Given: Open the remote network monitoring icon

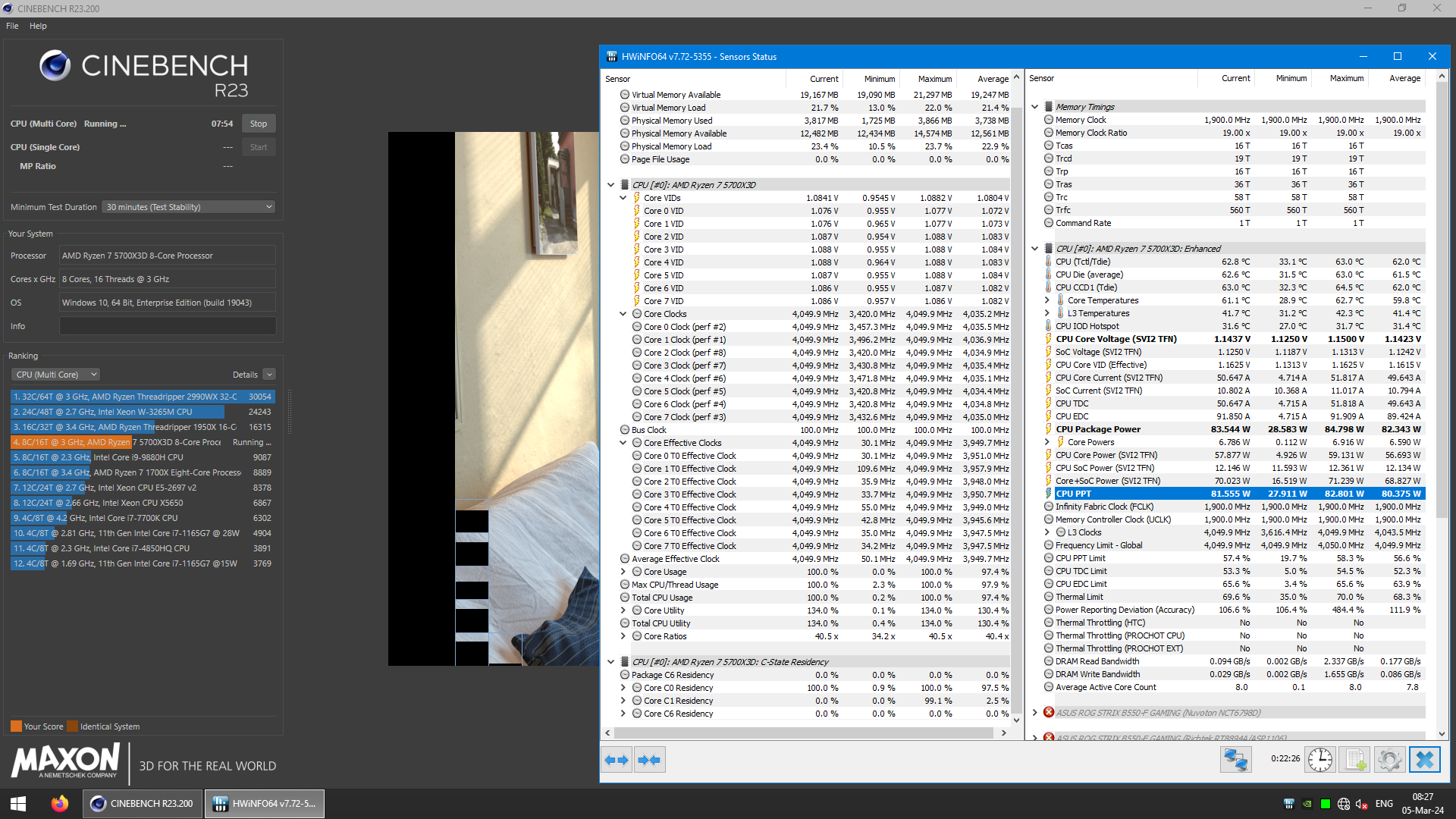Looking at the screenshot, I should [1235, 759].
